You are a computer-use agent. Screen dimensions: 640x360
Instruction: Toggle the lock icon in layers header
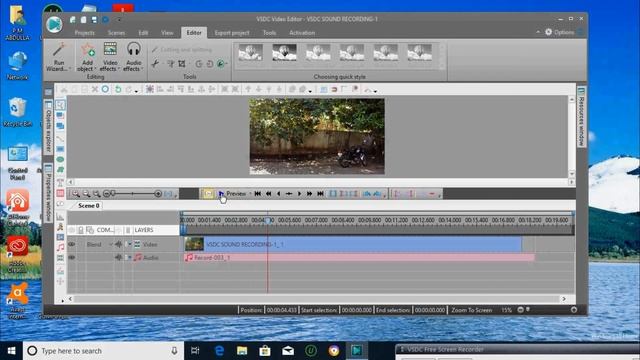click(80, 230)
